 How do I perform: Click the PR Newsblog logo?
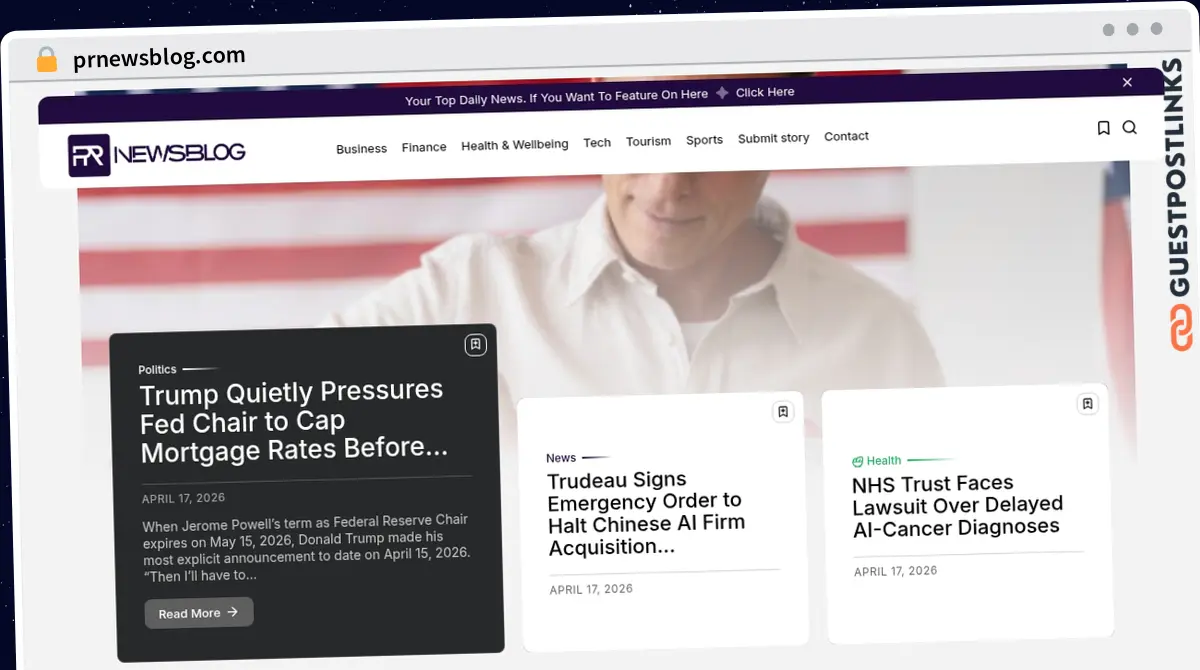(x=157, y=155)
